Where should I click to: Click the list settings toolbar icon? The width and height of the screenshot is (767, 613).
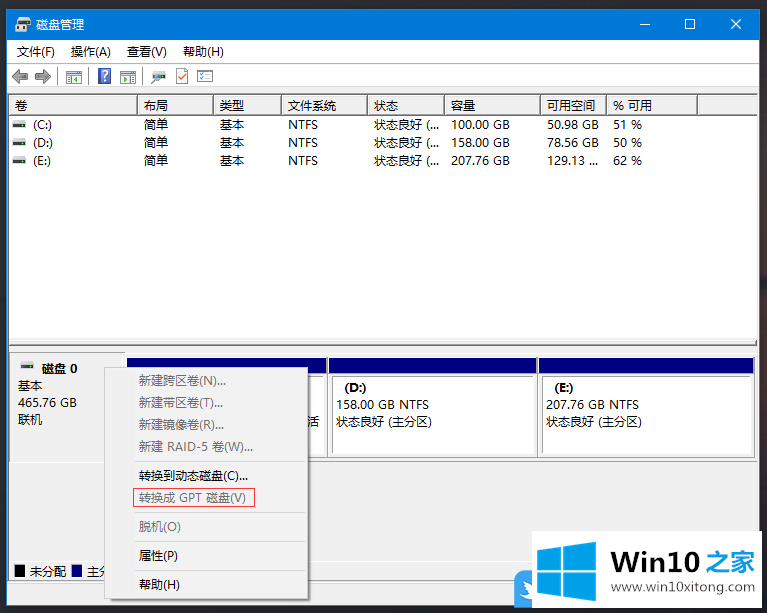(x=205, y=76)
